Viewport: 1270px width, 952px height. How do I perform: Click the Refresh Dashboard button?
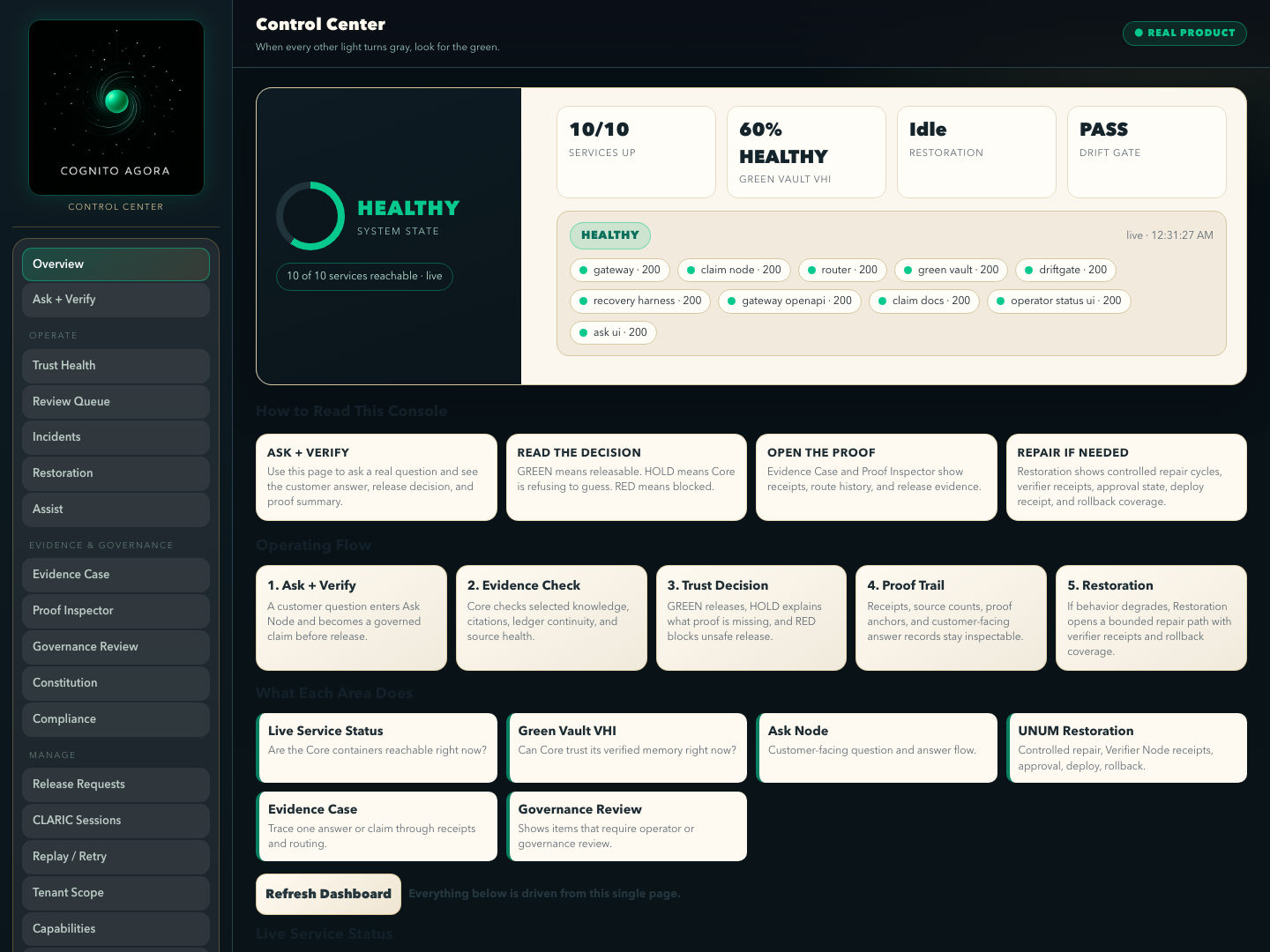coord(328,894)
